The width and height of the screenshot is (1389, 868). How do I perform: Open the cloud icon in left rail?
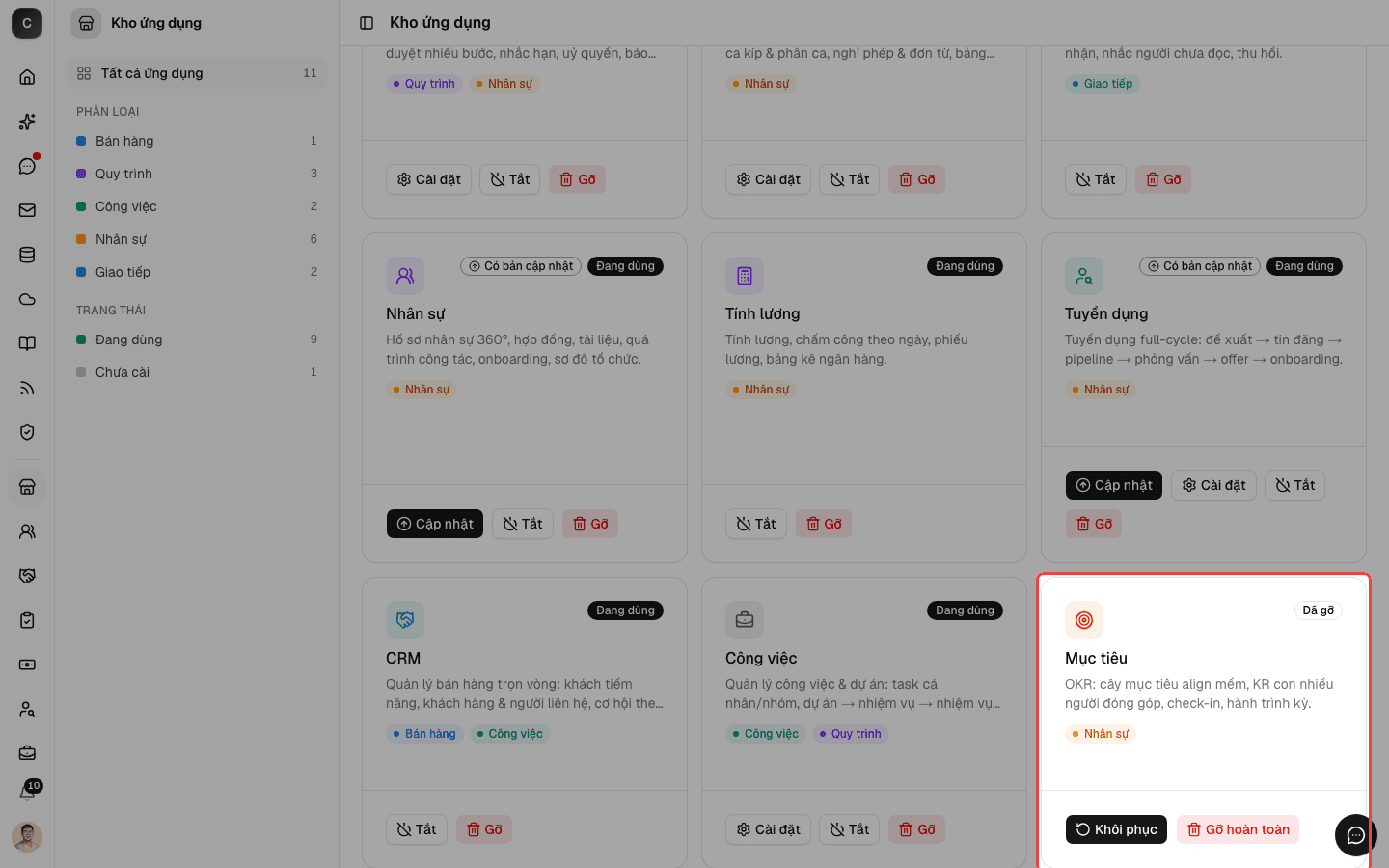[x=27, y=299]
